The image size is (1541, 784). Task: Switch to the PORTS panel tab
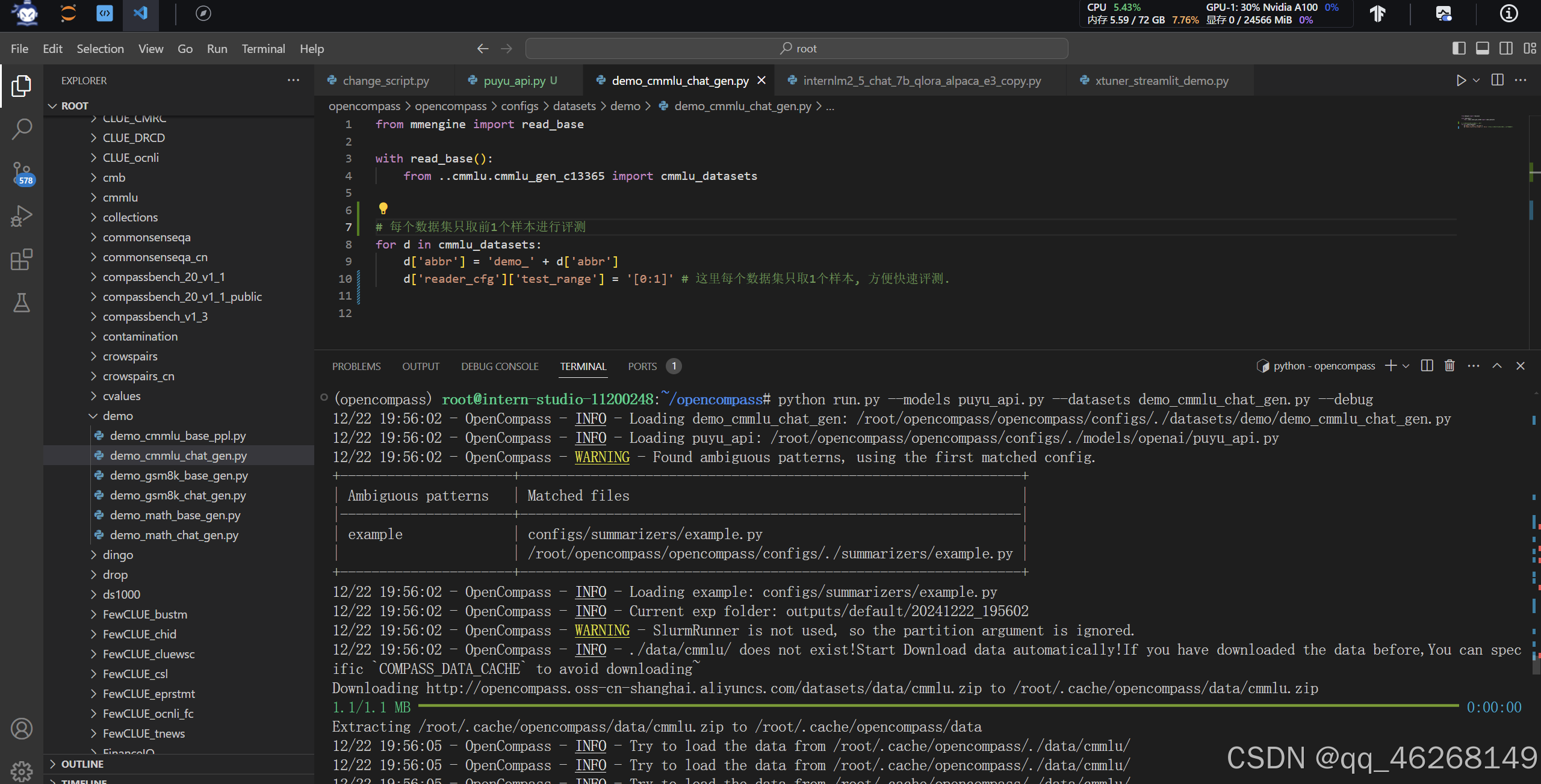pyautogui.click(x=642, y=366)
